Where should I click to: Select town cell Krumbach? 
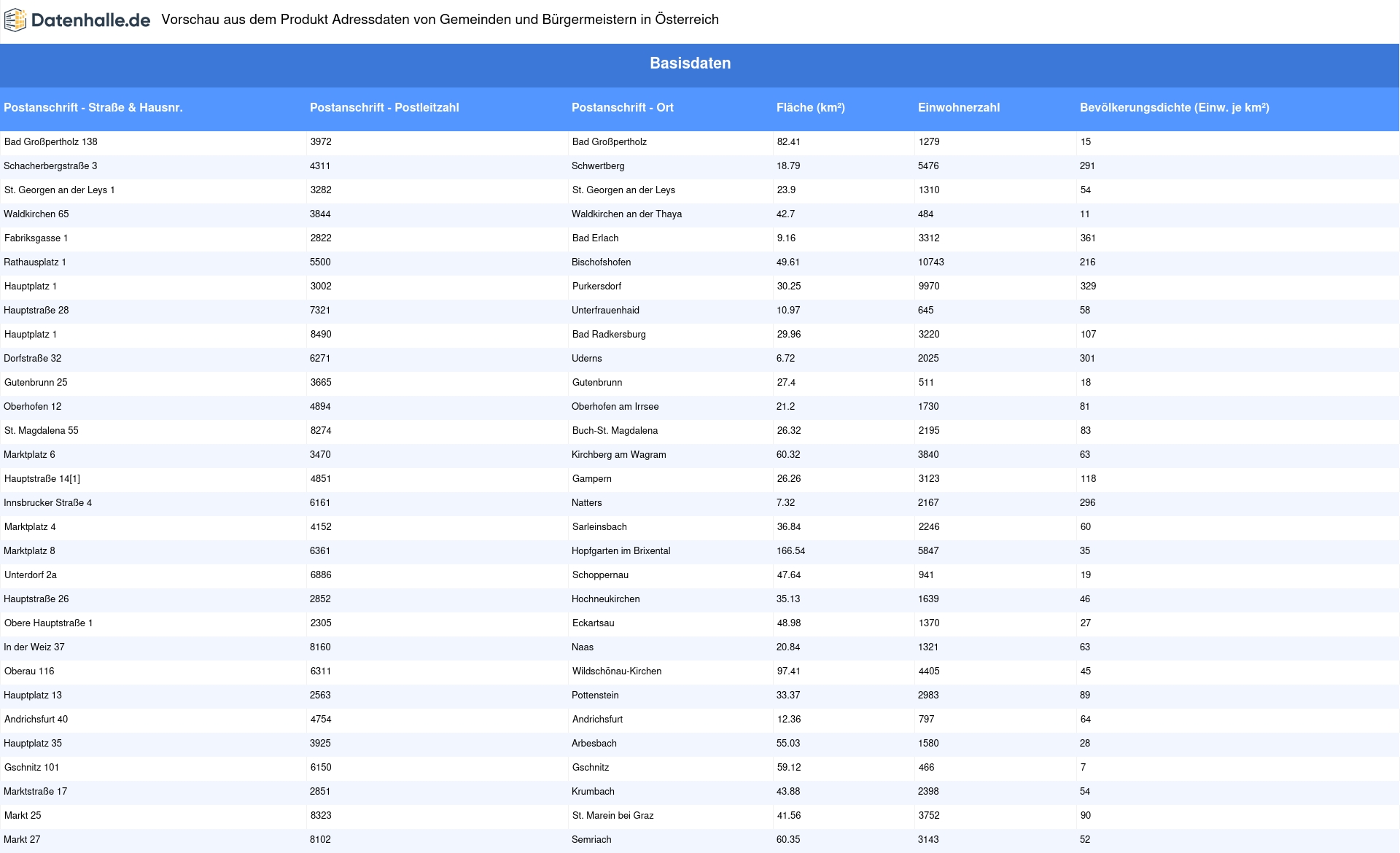(594, 792)
